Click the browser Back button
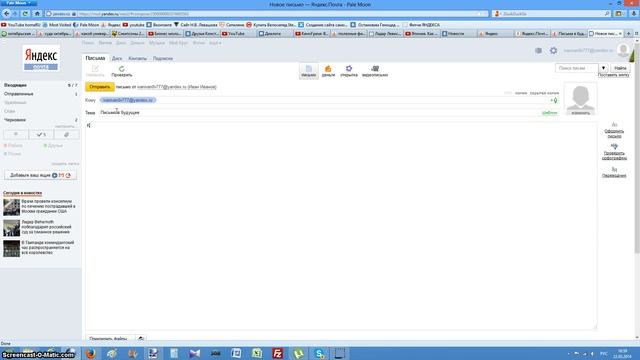 7,13
